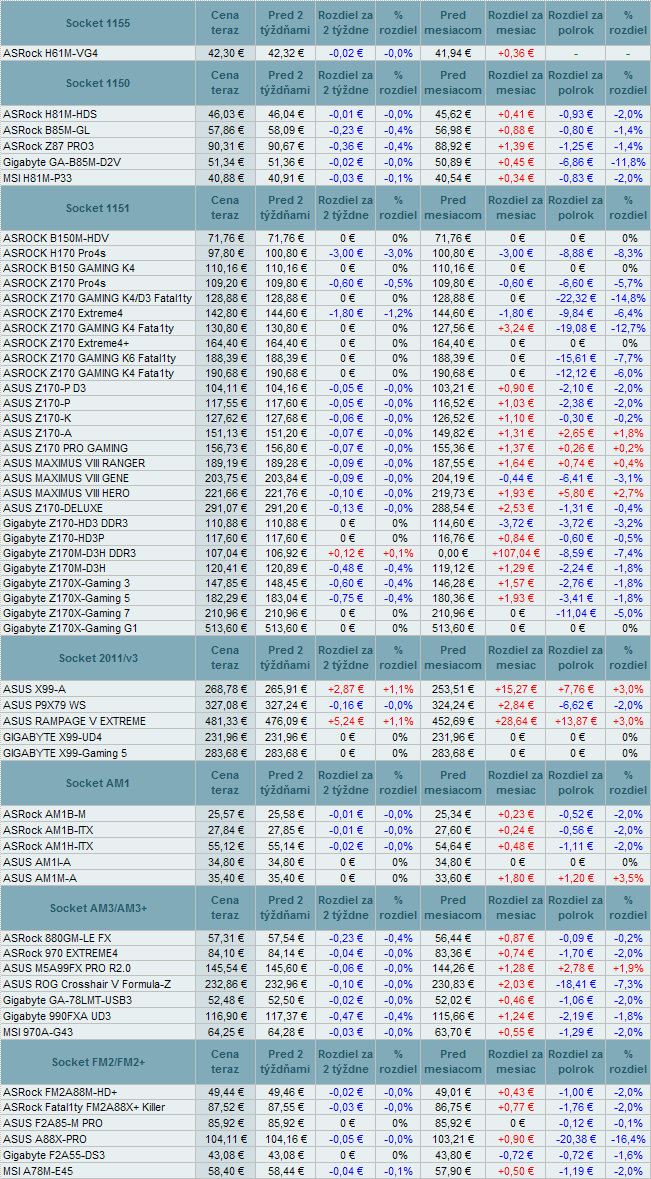This screenshot has height=1179, width=651.
Task: Click the ASRock AM1H-ITX row name
Action: [x=48, y=846]
